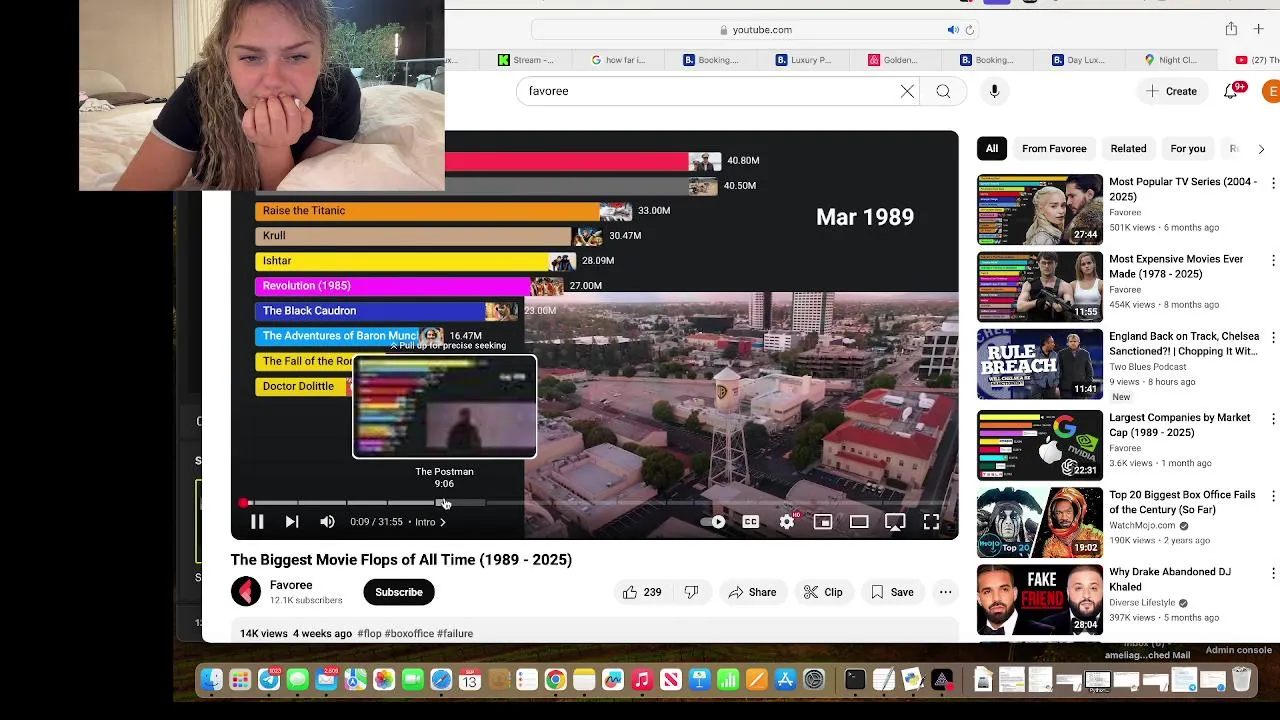Create a Clip of the video
This screenshot has width=1280, height=720.
pos(823,592)
